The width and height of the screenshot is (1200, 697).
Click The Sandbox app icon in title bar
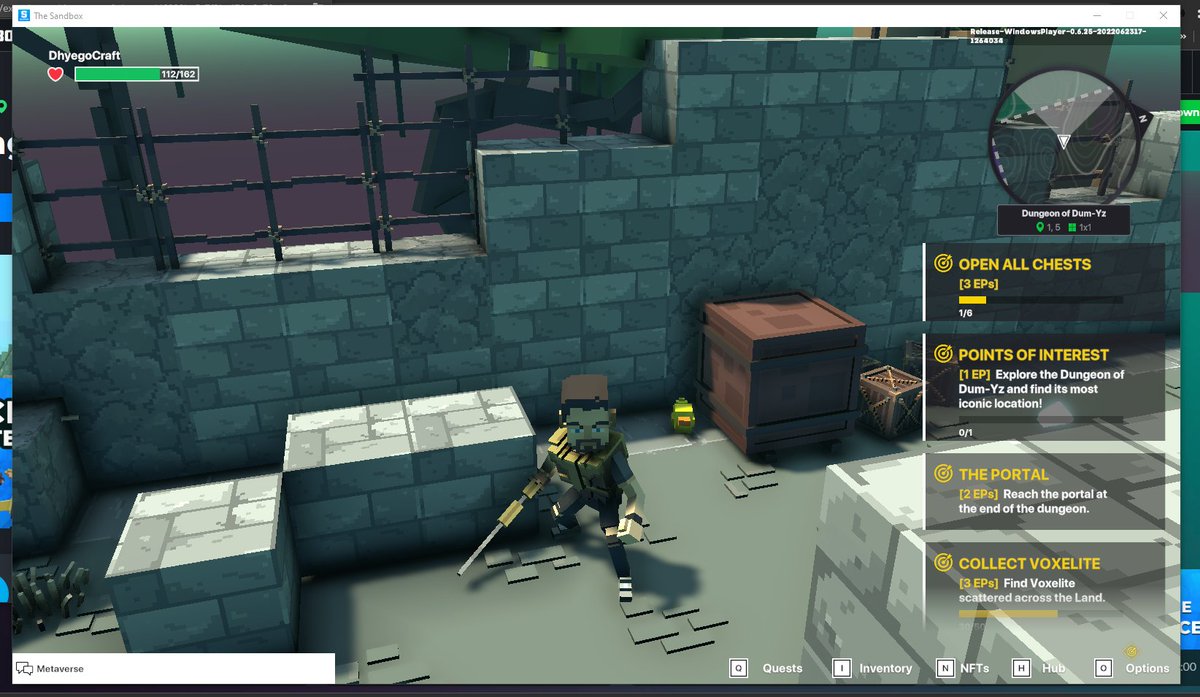pyautogui.click(x=23, y=16)
